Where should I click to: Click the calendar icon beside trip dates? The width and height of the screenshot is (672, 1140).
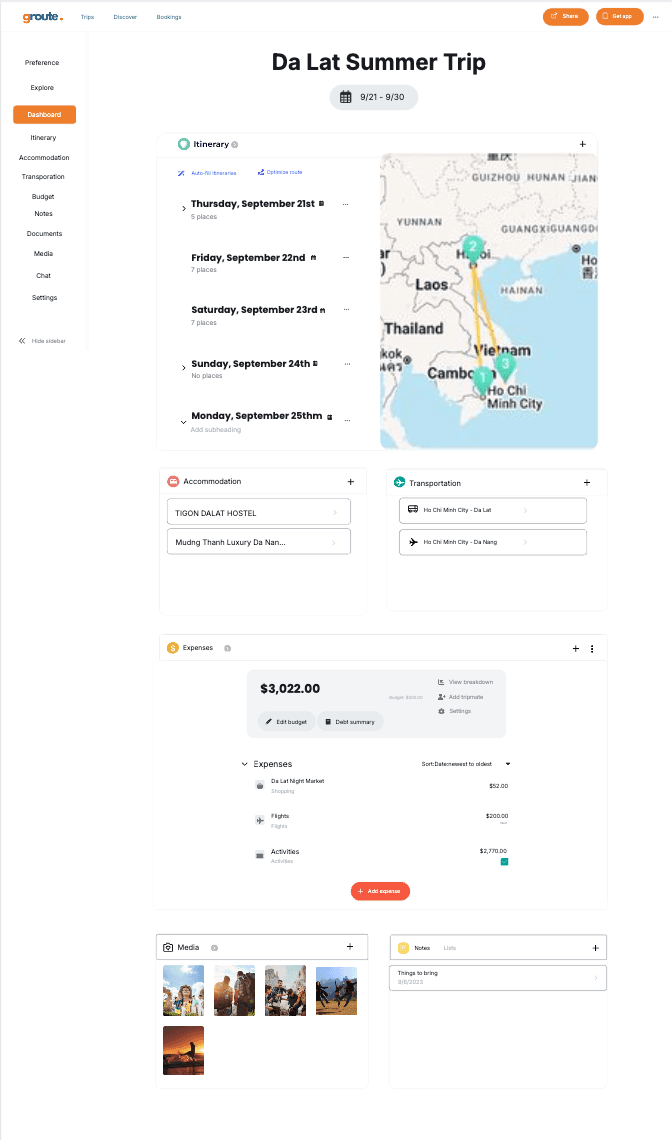(x=346, y=97)
